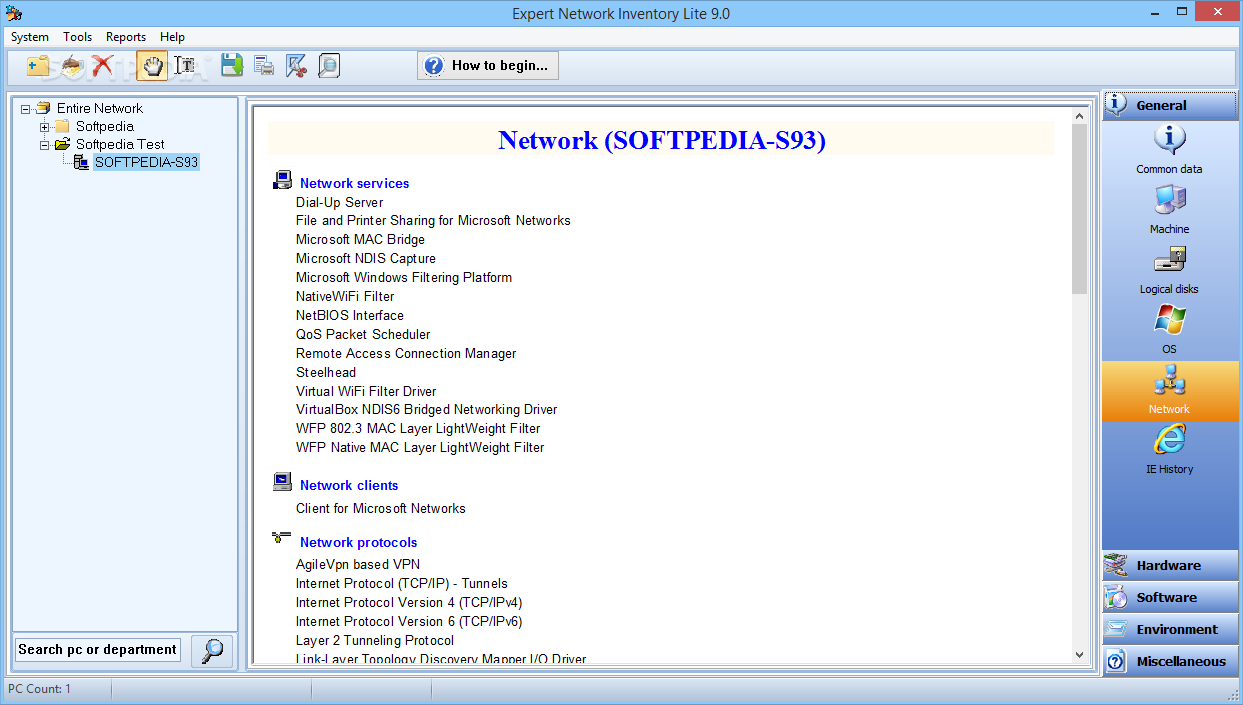Click the AgileVpn based VPN entry
The height and width of the screenshot is (705, 1243).
tap(358, 564)
